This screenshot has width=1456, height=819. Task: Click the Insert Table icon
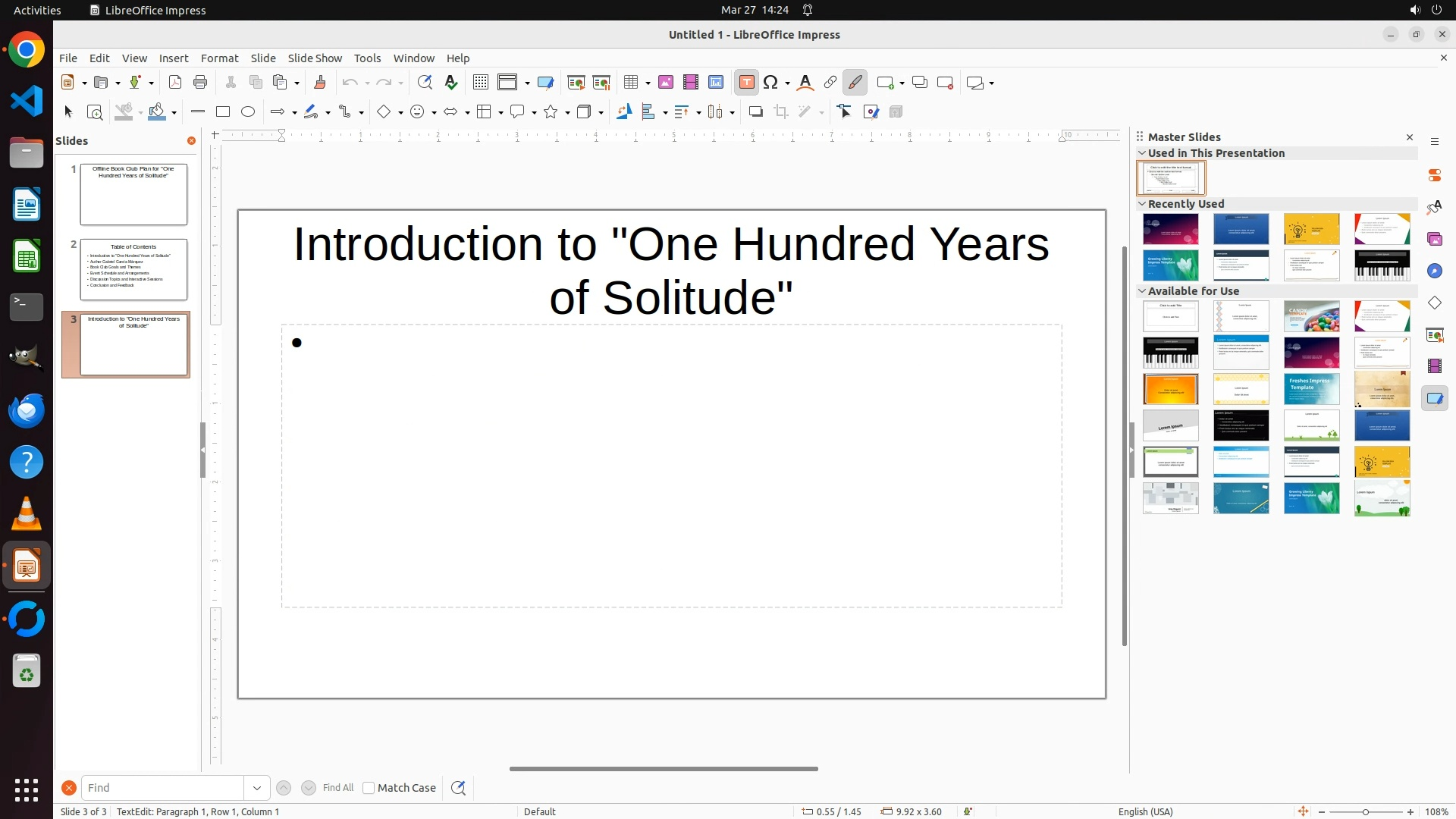click(x=631, y=83)
